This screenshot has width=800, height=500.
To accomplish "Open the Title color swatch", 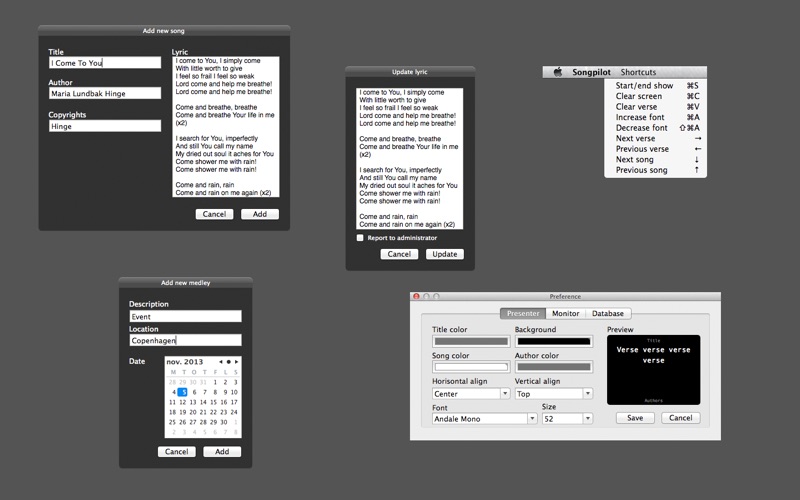I will pos(471,341).
